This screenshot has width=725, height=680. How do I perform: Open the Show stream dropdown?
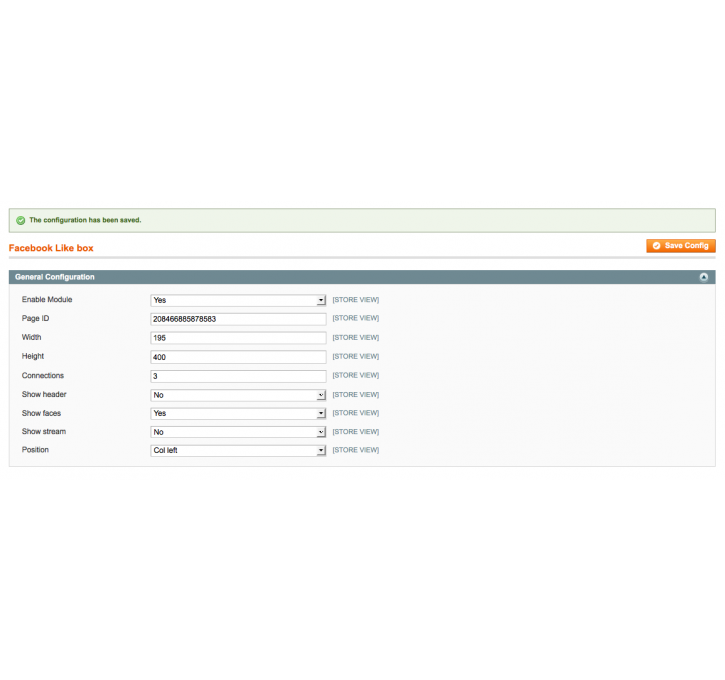coord(238,432)
